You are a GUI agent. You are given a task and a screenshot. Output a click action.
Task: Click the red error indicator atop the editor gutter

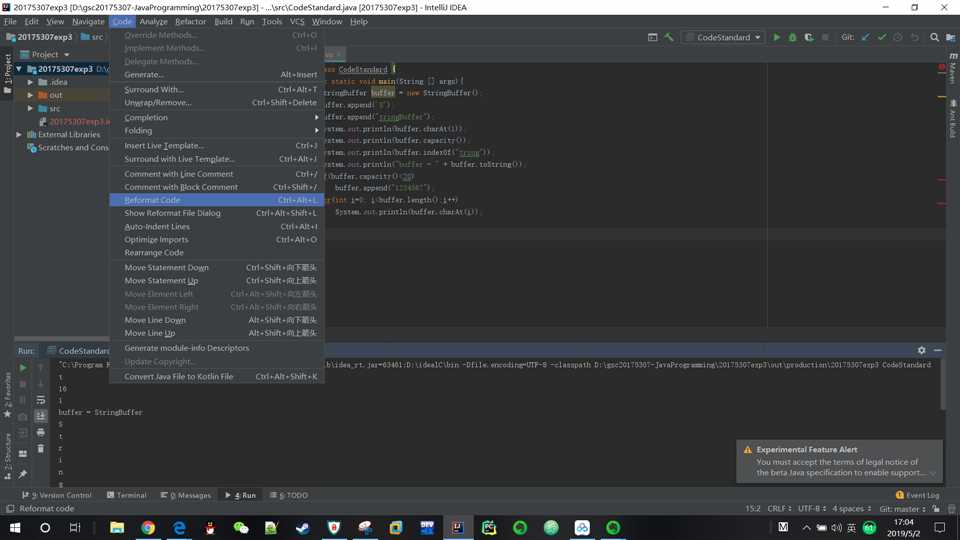(942, 67)
